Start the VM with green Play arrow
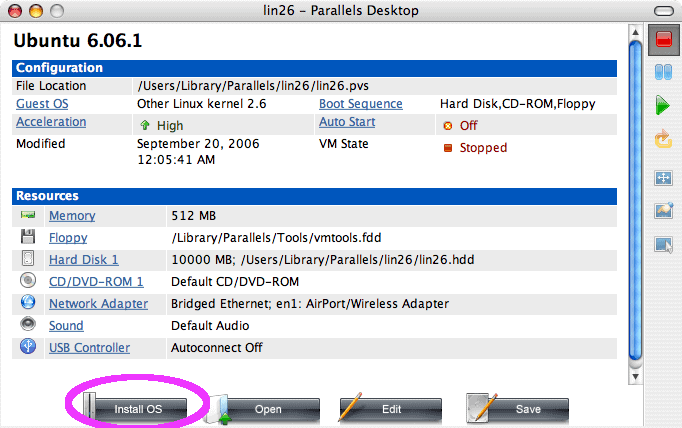 662,105
